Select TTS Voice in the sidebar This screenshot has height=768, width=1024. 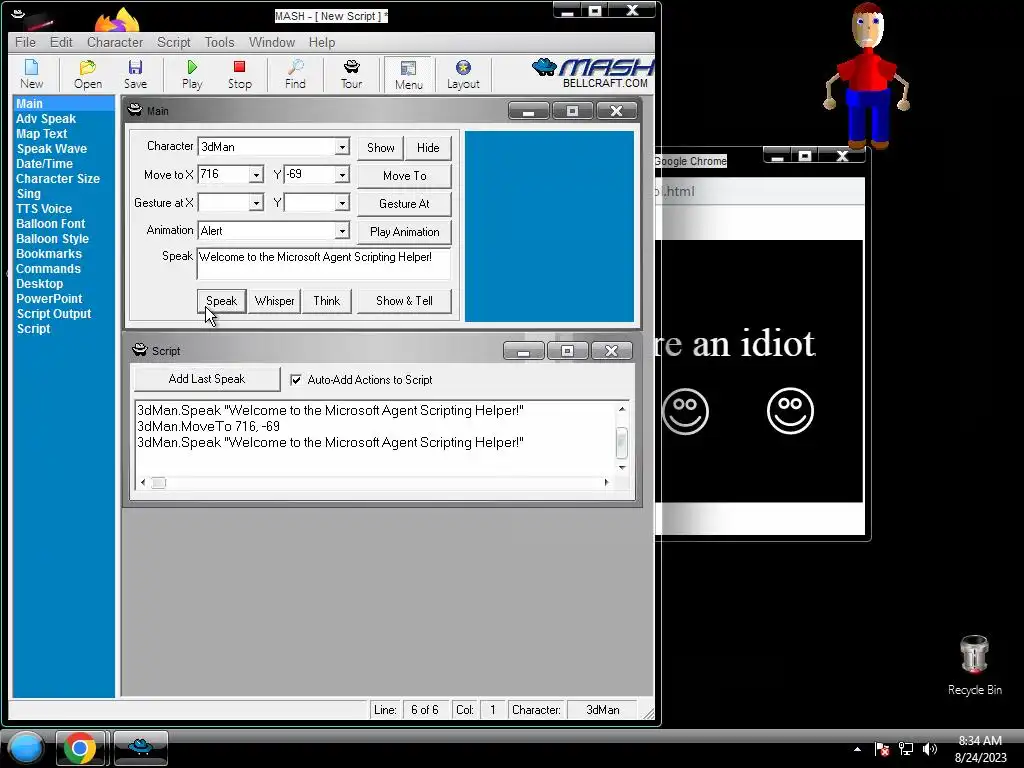coord(44,209)
